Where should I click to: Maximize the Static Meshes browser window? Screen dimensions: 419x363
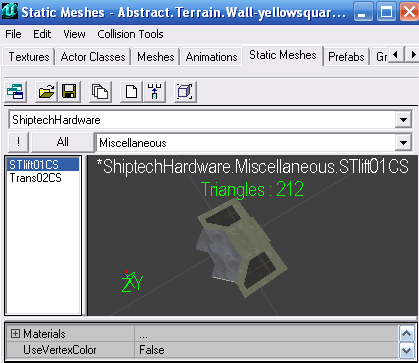coord(386,12)
